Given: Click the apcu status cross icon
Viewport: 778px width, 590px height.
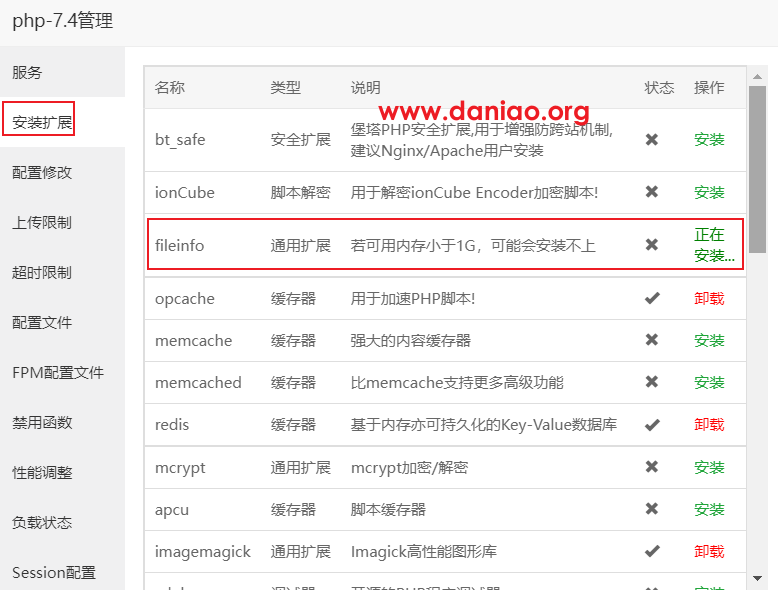Looking at the screenshot, I should (651, 509).
